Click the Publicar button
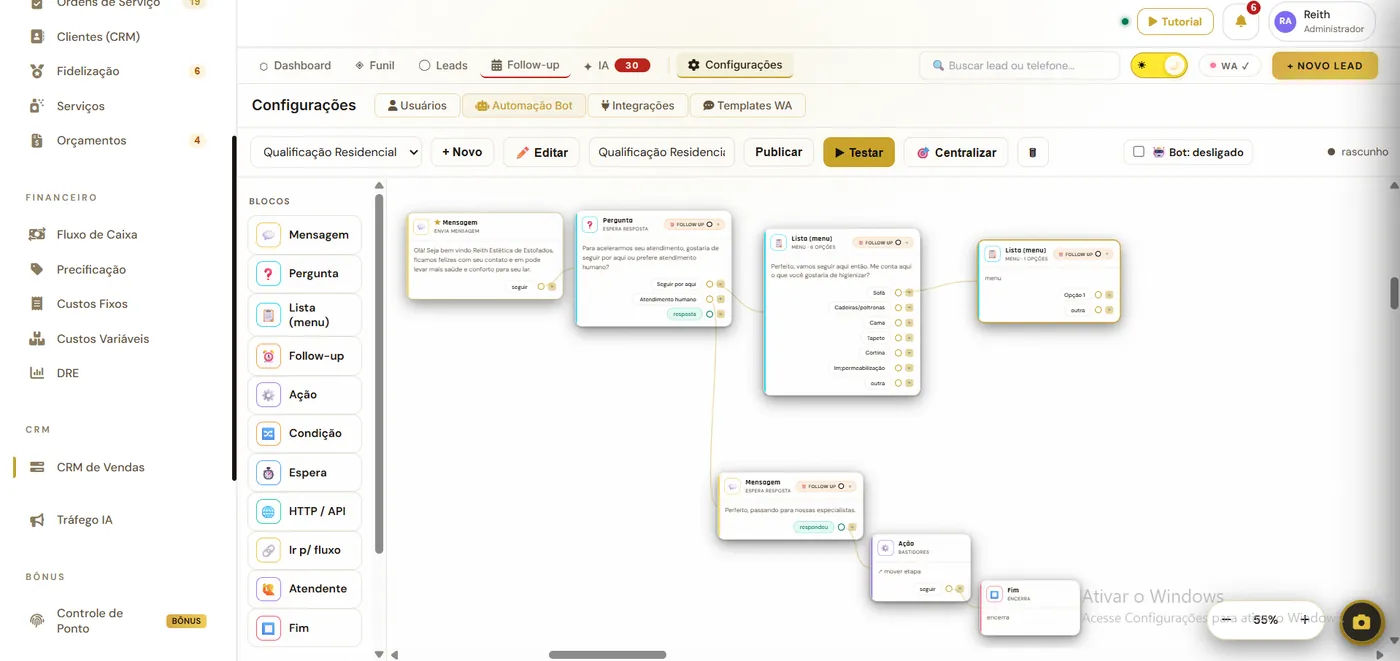 coord(779,152)
